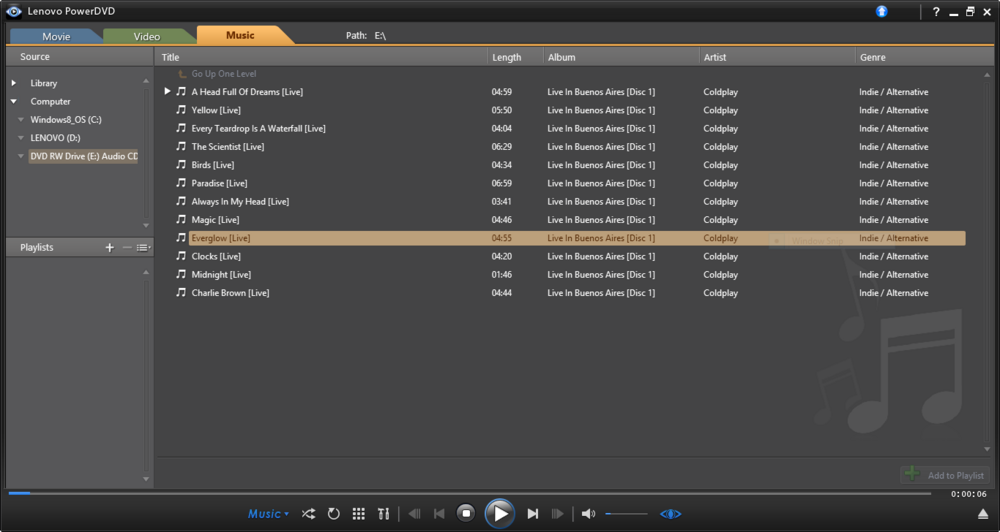1000x532 pixels.
Task: Eject the disc with the eject icon
Action: pos(983,514)
